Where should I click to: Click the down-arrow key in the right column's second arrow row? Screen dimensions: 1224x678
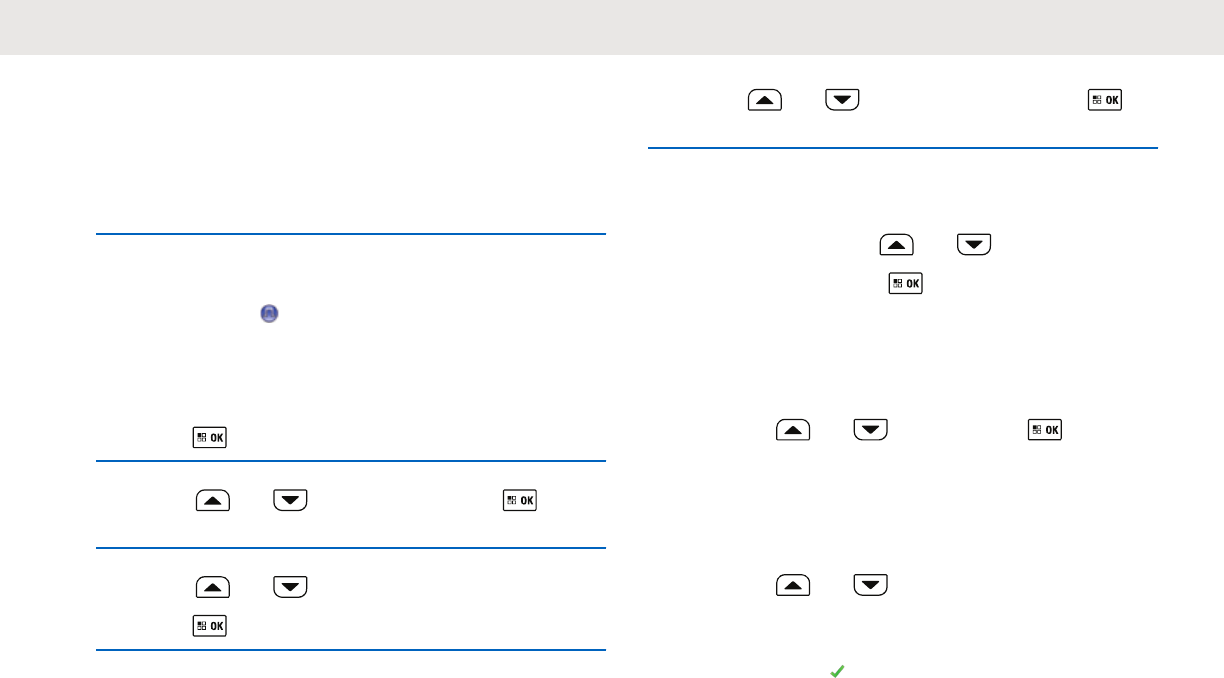[x=975, y=245]
